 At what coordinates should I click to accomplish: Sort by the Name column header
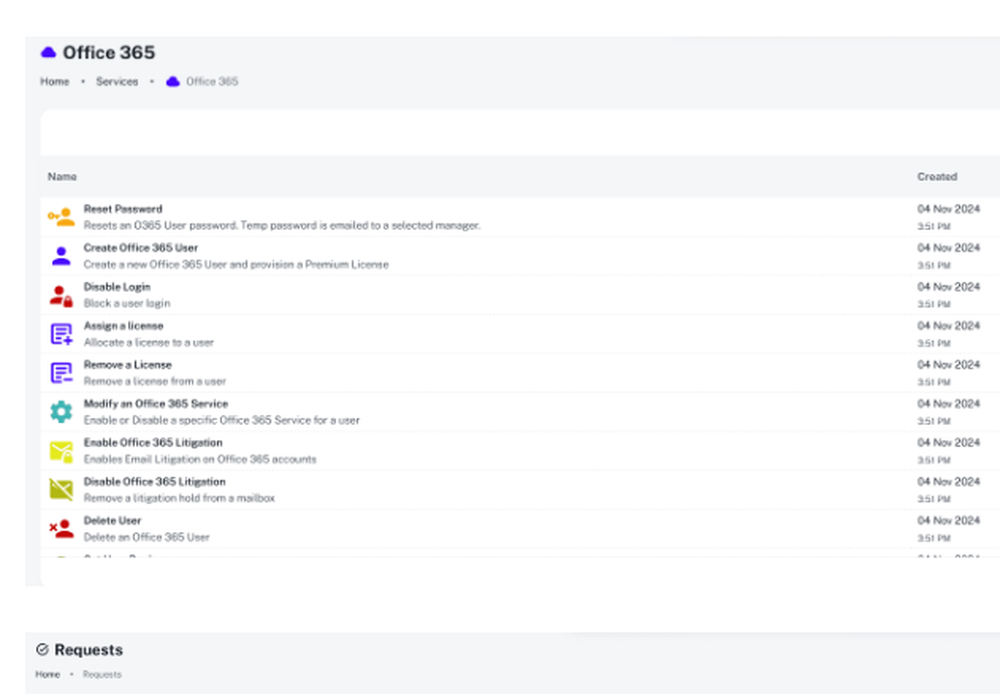point(62,177)
